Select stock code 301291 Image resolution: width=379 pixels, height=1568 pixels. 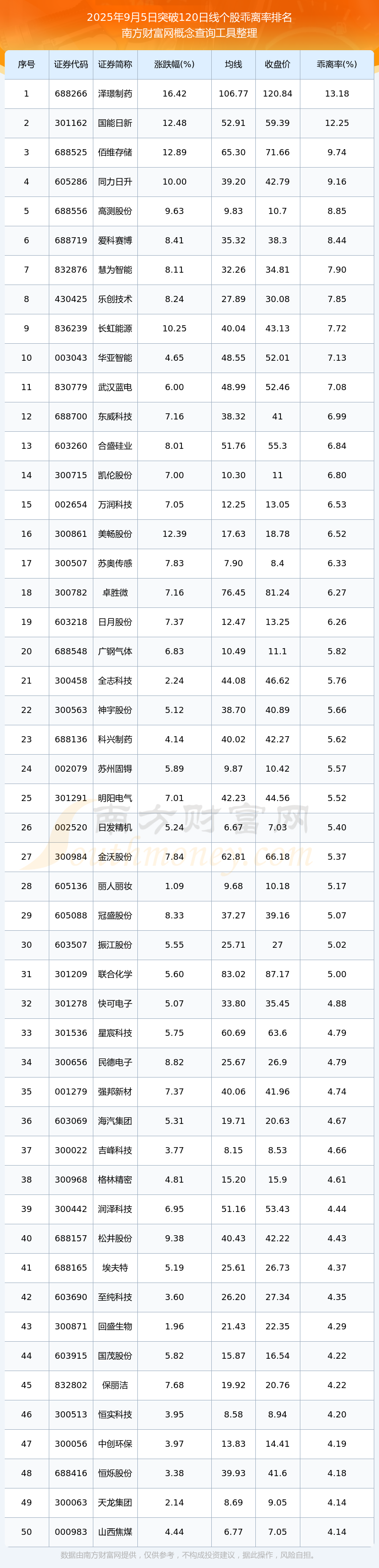71,798
